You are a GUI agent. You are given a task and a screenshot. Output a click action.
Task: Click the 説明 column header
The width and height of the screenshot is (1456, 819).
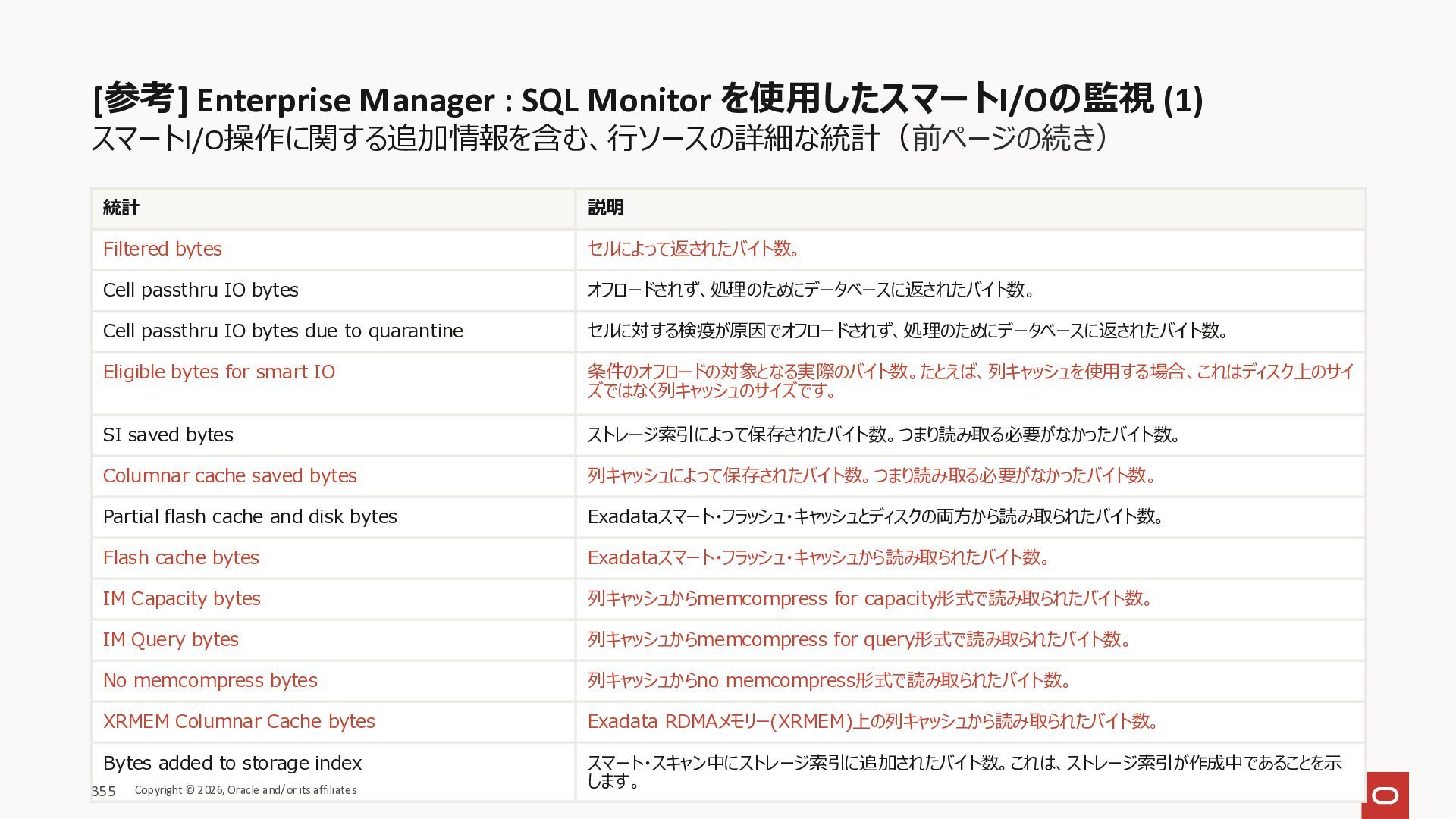click(x=605, y=208)
